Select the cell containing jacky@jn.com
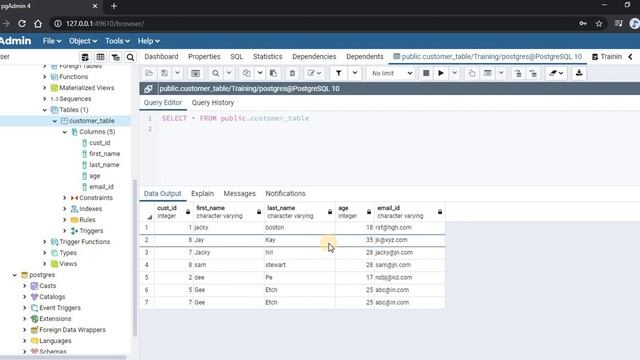This screenshot has width=640, height=360. click(x=409, y=253)
